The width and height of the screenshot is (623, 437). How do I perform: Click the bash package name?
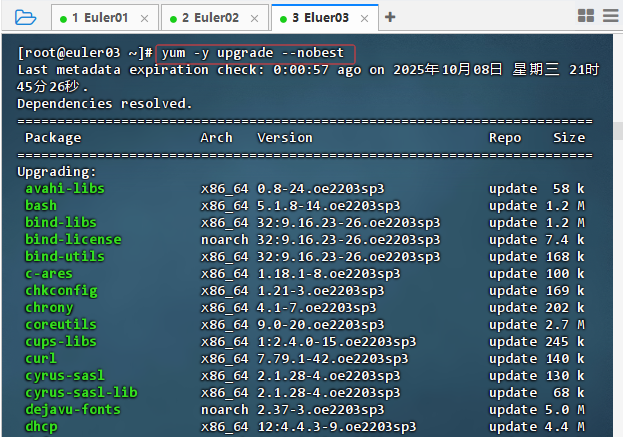tap(41, 205)
